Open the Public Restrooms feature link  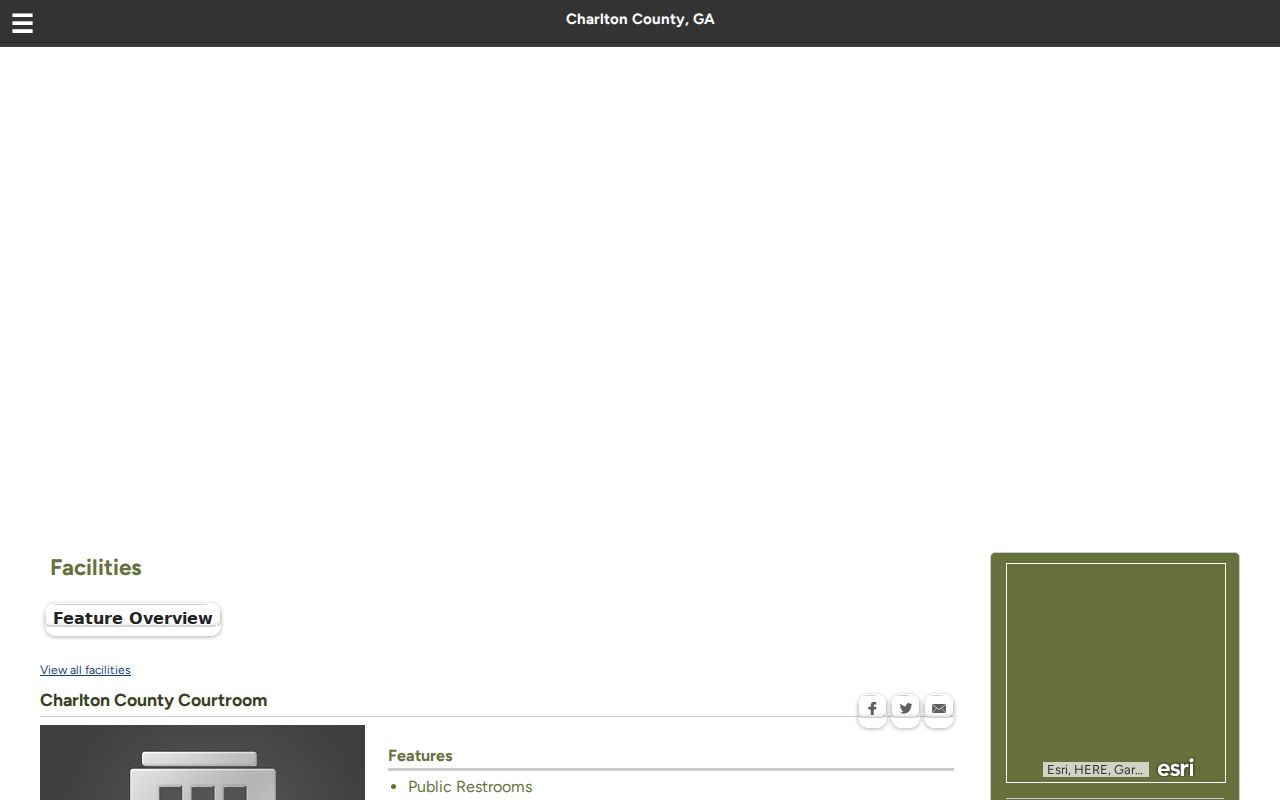click(470, 787)
